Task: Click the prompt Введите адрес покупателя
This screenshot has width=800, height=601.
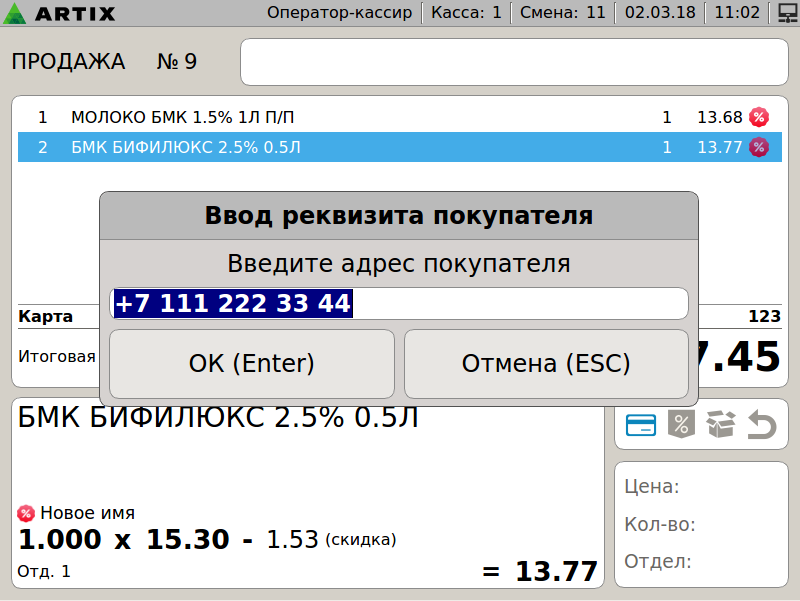Action: (399, 264)
